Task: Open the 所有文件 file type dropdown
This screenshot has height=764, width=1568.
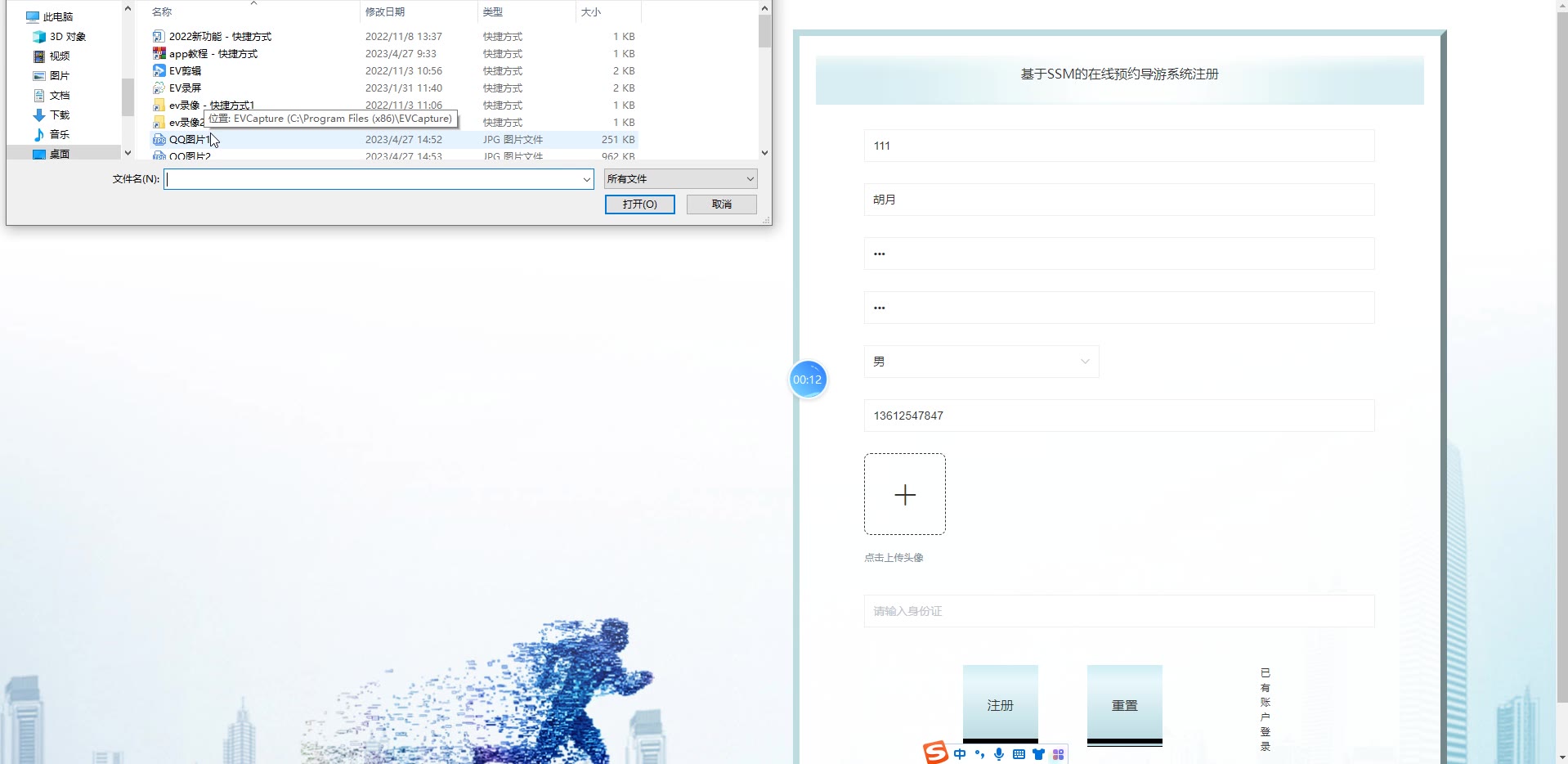Action: pyautogui.click(x=680, y=179)
